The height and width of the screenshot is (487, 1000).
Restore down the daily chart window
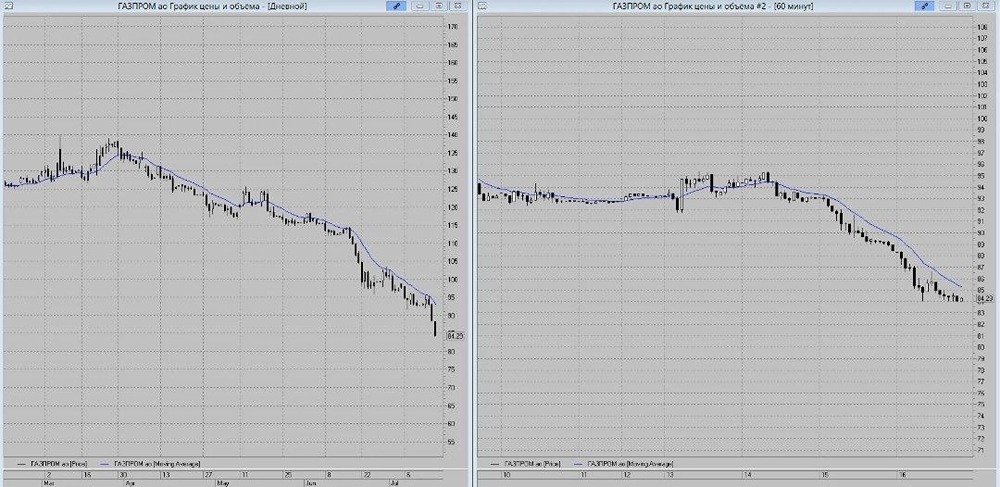pos(439,6)
